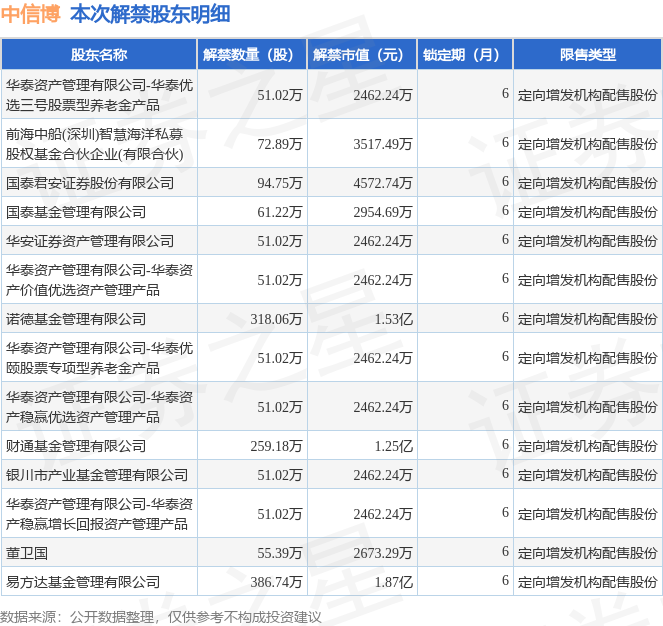Select shareholder 华泰资产价值优选资产管理产品
This screenshot has width=663, height=626.
(99, 280)
